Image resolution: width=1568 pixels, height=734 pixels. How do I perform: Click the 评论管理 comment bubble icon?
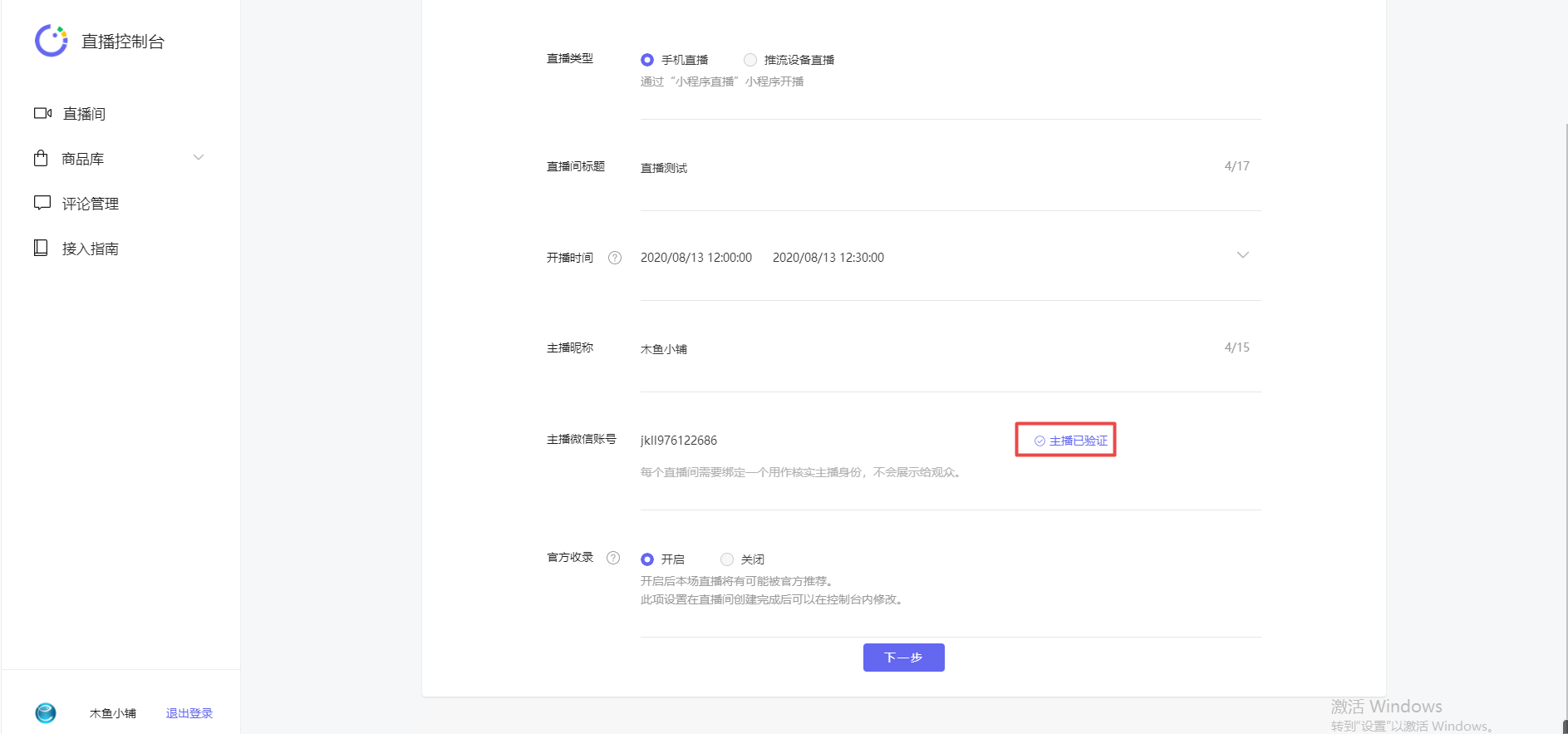[42, 203]
